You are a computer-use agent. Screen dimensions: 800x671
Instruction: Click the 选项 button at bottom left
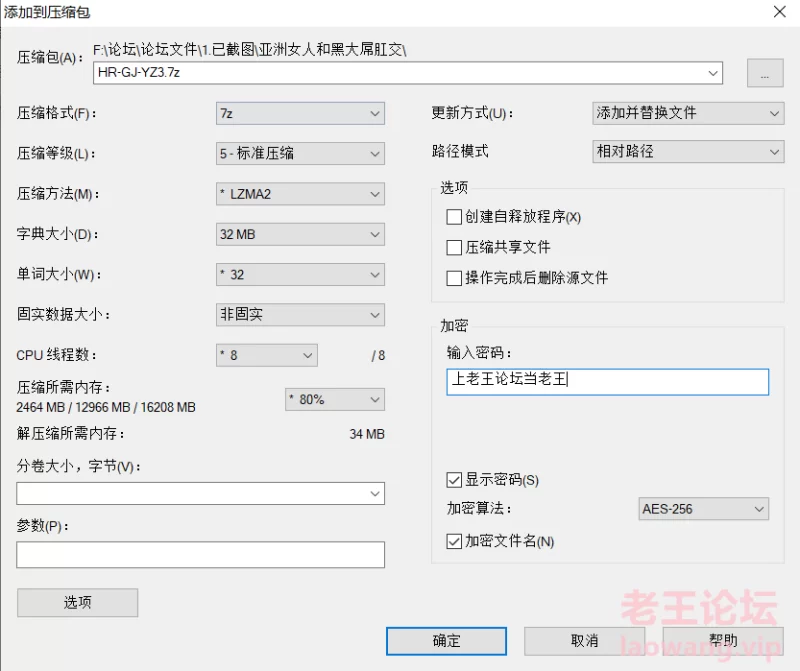coord(78,603)
